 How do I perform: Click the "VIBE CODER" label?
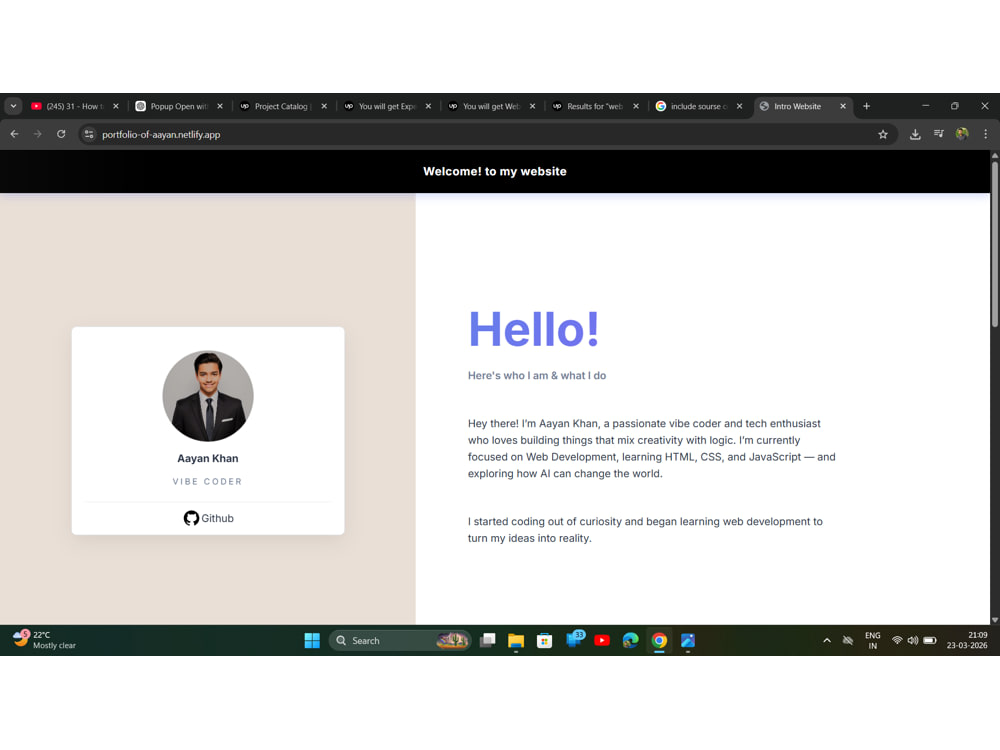coord(208,482)
